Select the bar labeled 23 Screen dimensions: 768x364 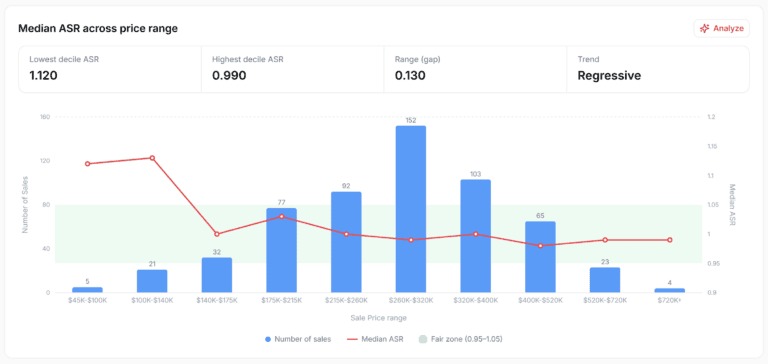pyautogui.click(x=605, y=280)
